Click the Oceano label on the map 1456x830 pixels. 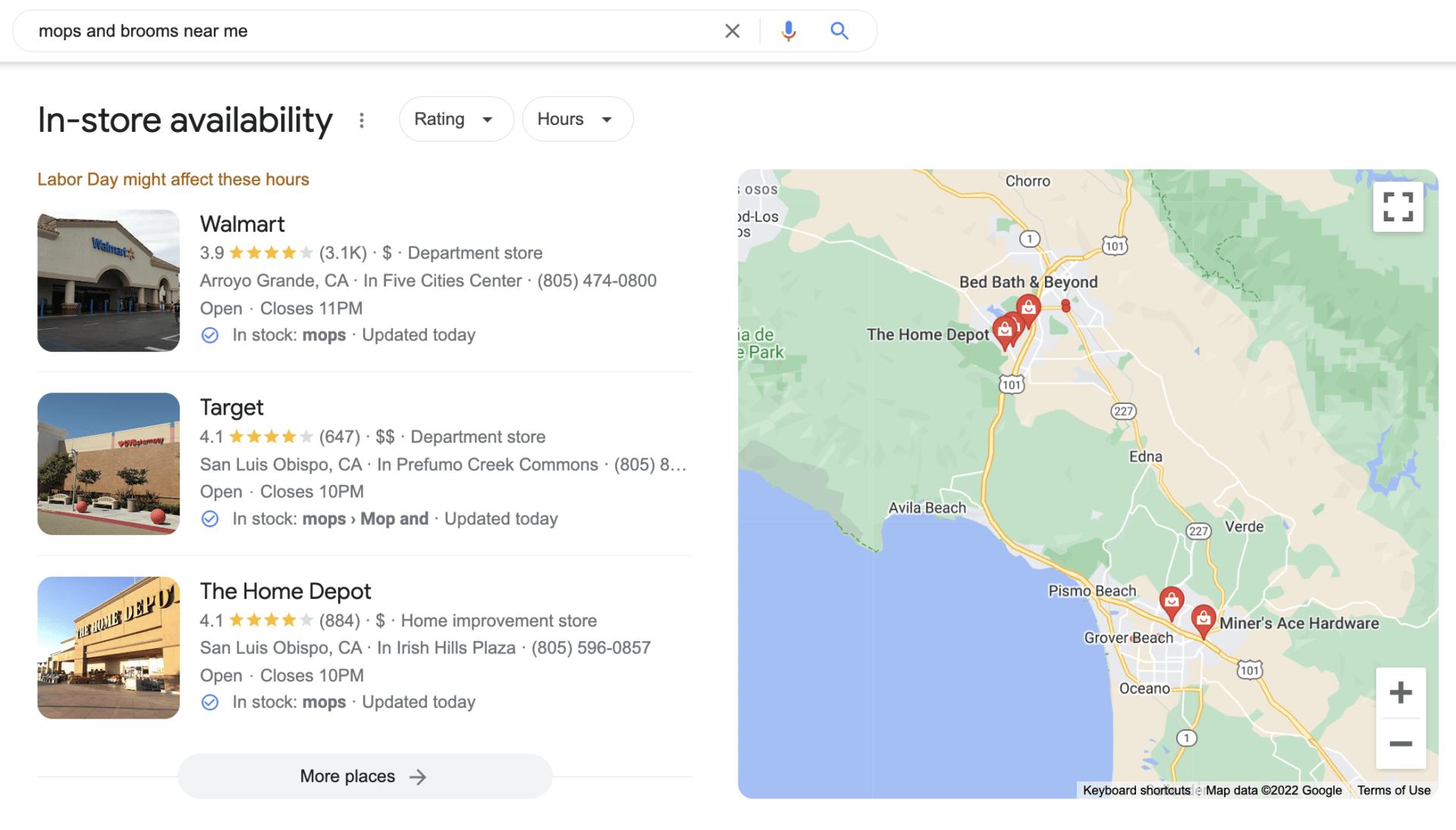click(1144, 687)
